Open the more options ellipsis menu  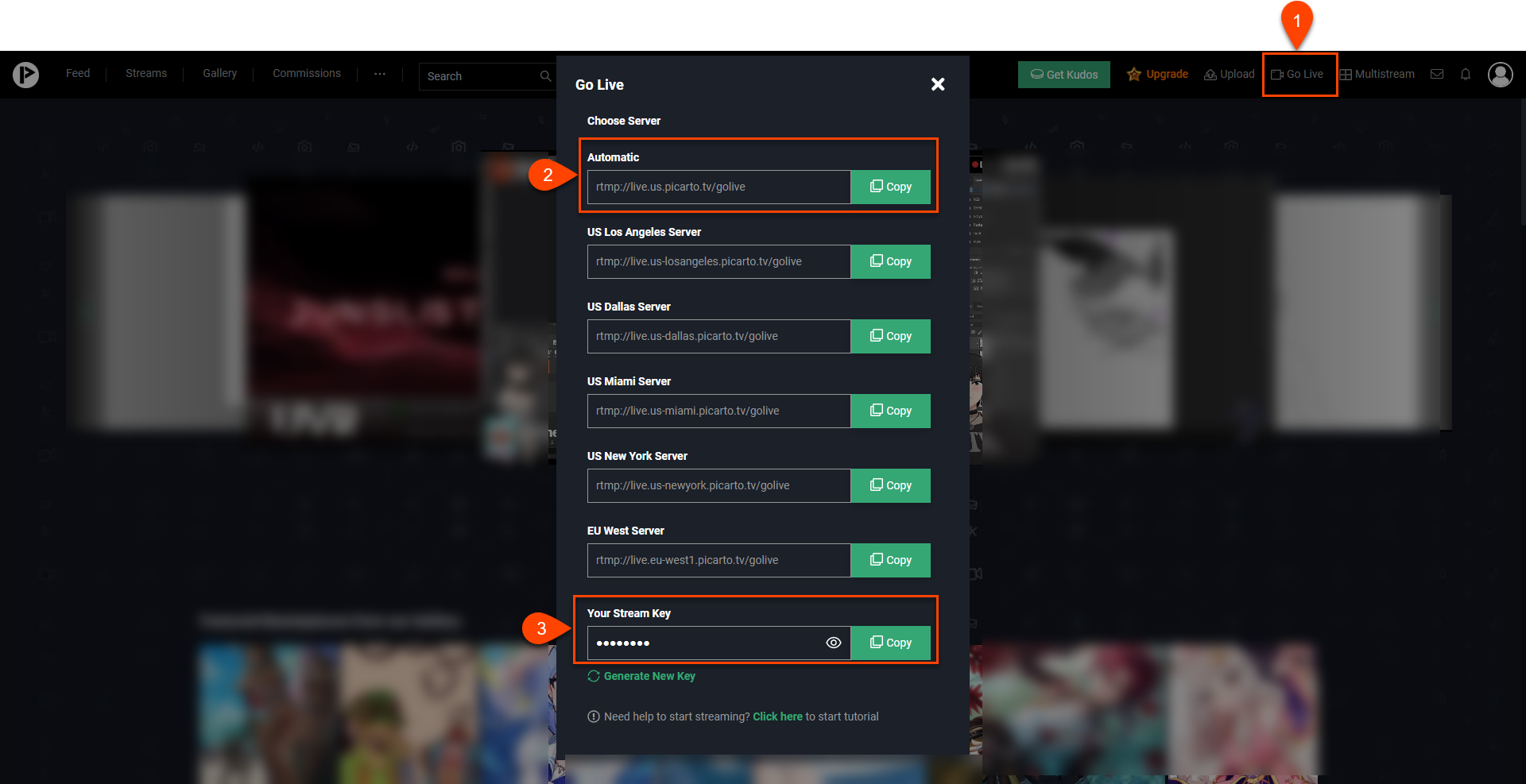tap(380, 73)
